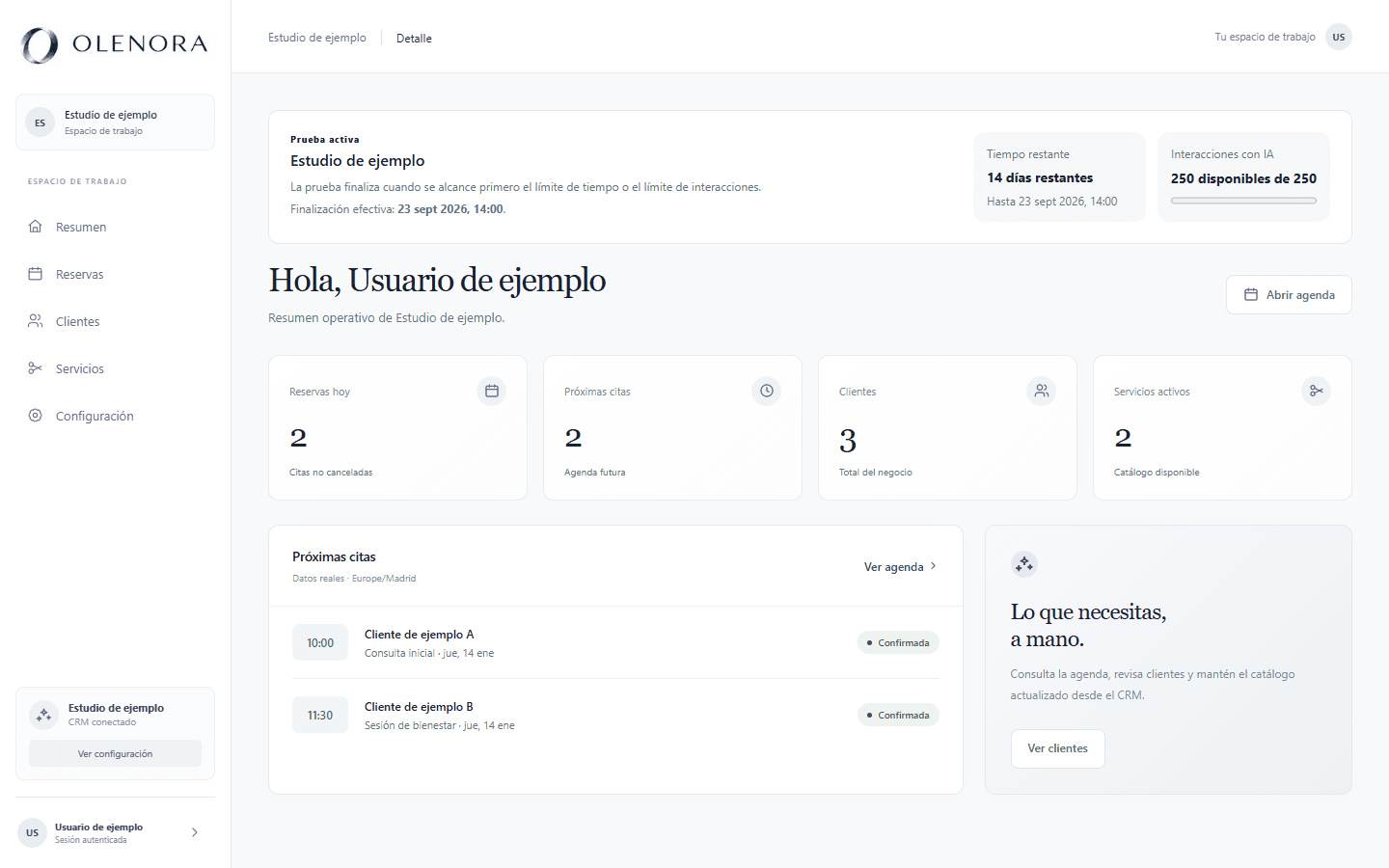Click the Clientes people icon in sidebar

click(x=36, y=321)
